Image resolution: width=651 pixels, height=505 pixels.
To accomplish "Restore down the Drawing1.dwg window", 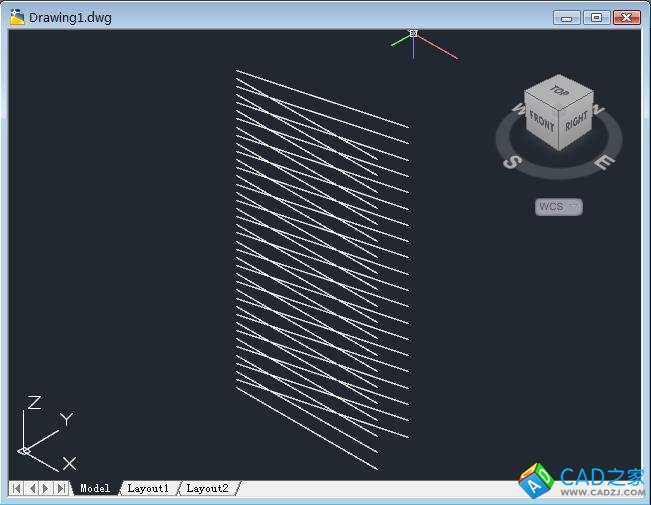I will [596, 17].
